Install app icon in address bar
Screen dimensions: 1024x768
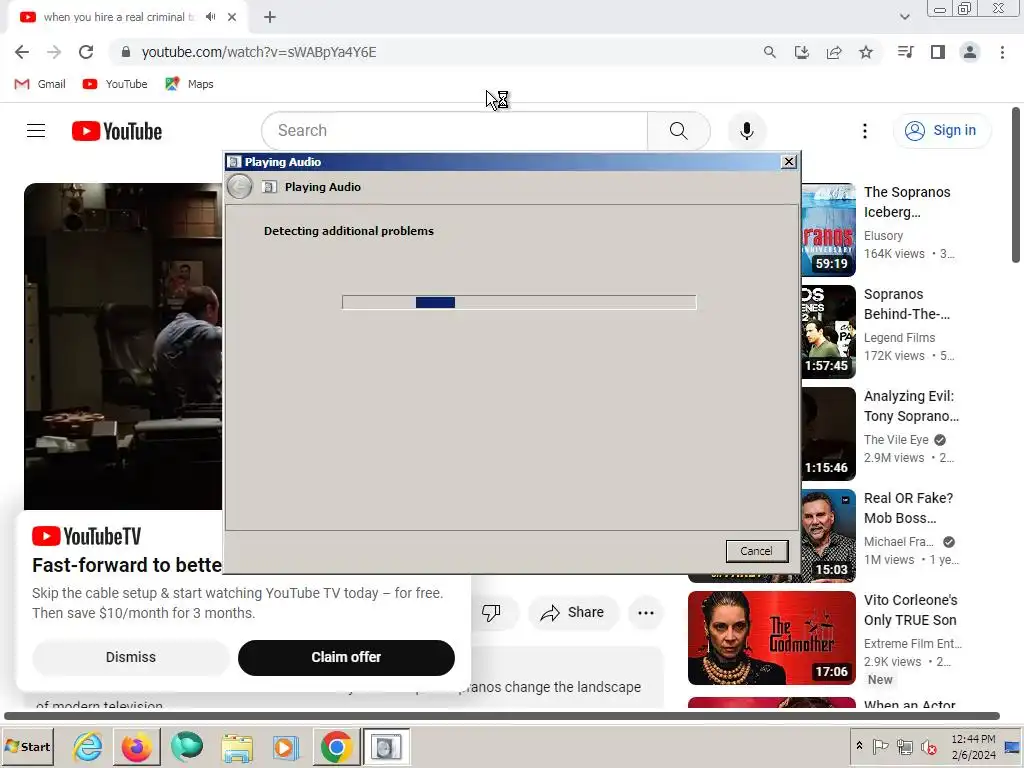pos(801,52)
